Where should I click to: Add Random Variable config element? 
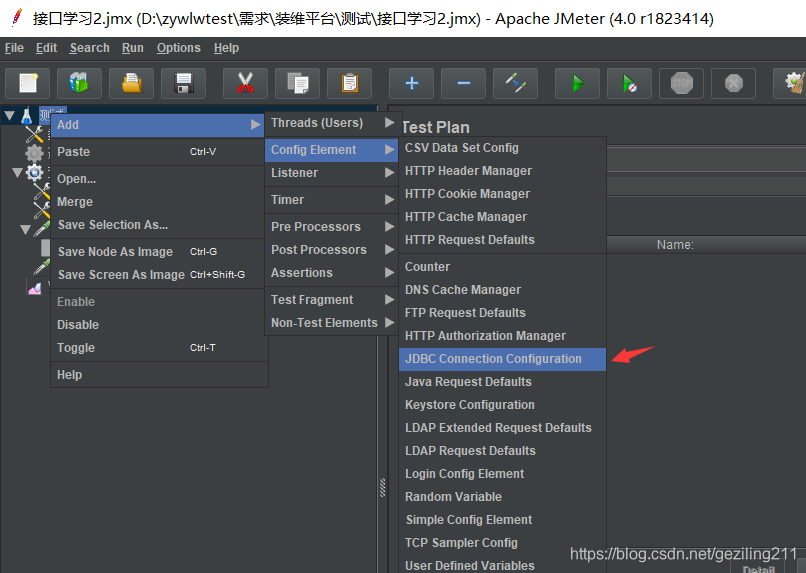[503, 497]
